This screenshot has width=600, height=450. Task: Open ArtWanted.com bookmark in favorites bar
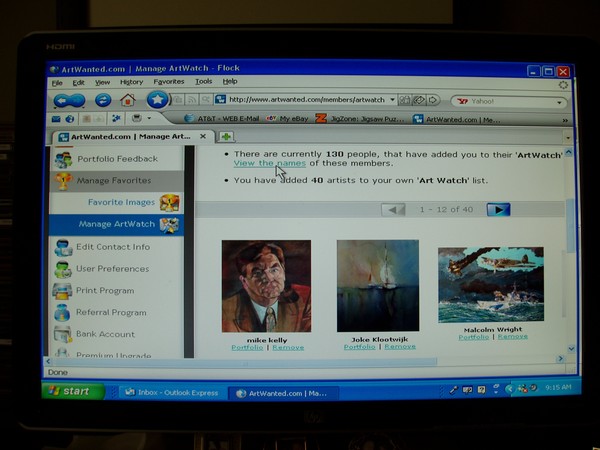pyautogui.click(x=457, y=119)
